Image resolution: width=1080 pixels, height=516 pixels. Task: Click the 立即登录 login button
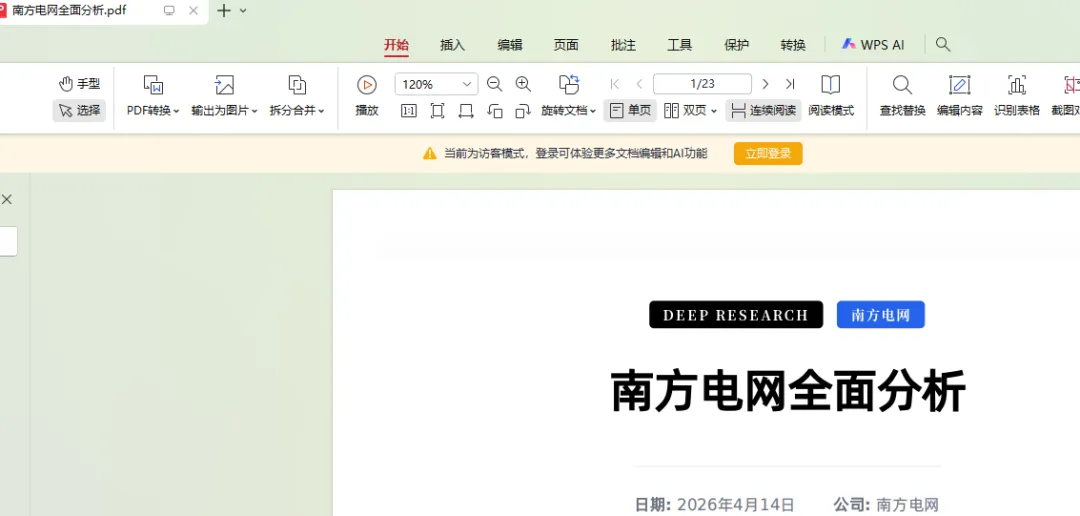click(x=768, y=154)
